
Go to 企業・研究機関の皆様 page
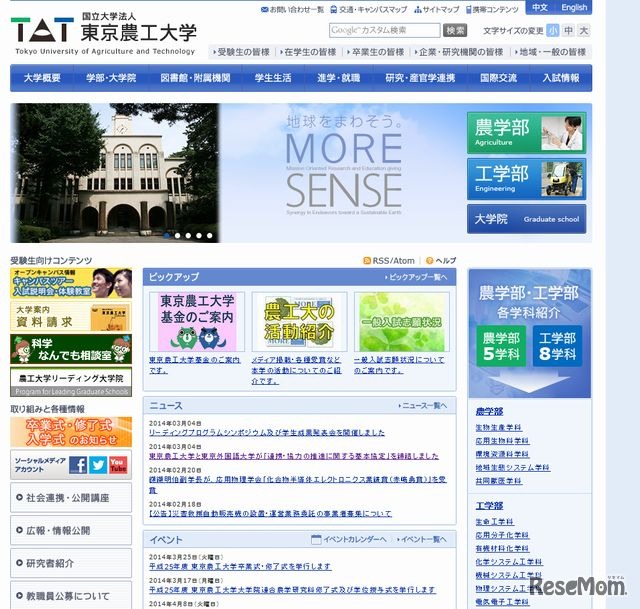click(x=459, y=52)
